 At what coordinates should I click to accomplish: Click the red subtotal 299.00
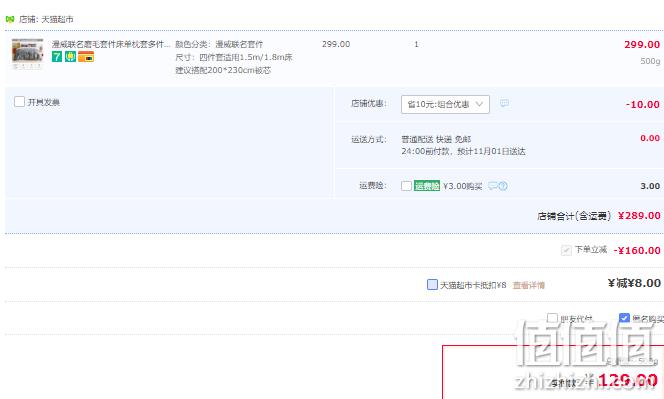642,44
